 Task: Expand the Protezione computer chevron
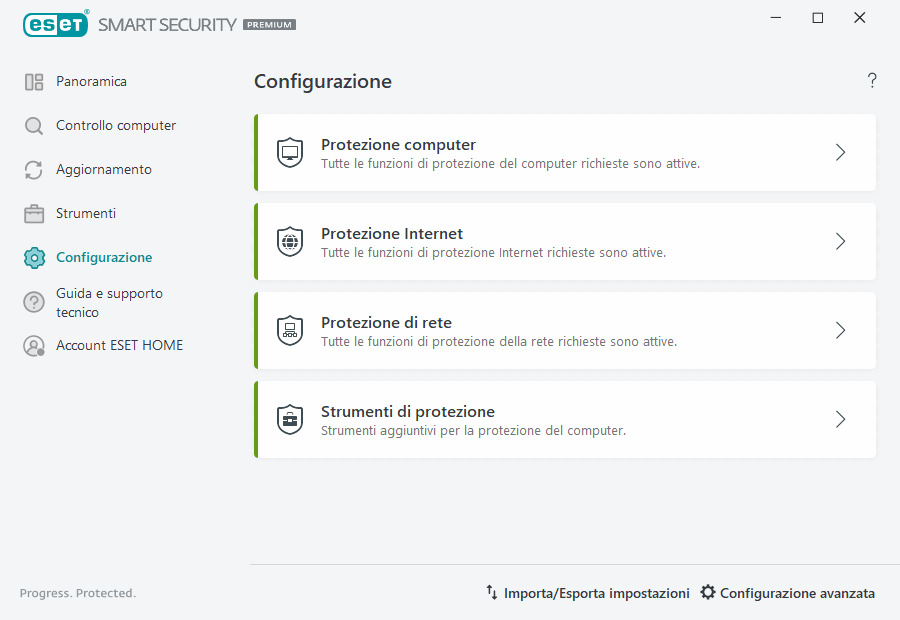[840, 152]
